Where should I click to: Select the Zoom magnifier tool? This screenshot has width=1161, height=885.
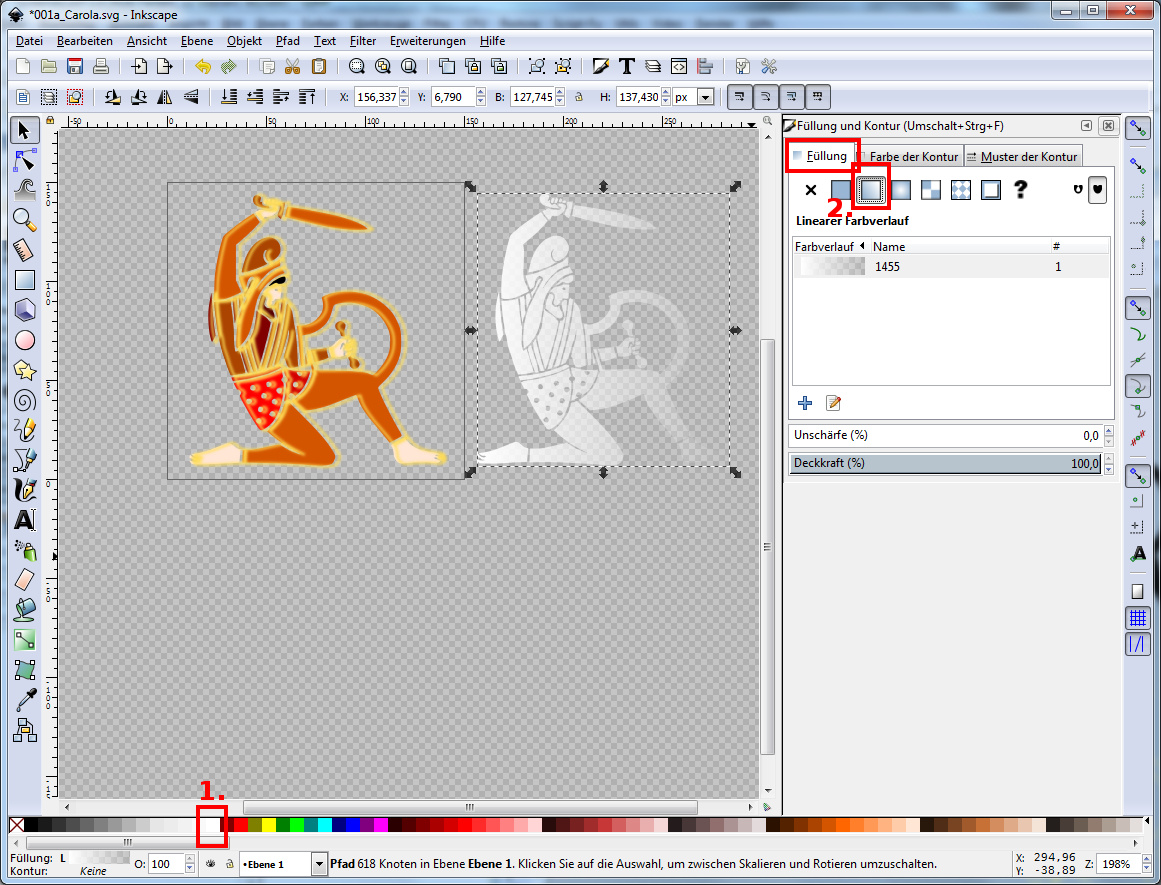(25, 220)
